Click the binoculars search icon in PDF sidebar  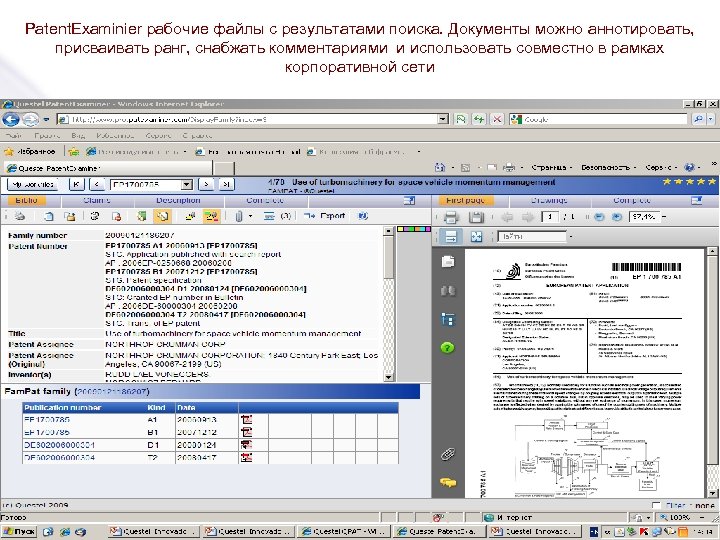coord(448,291)
